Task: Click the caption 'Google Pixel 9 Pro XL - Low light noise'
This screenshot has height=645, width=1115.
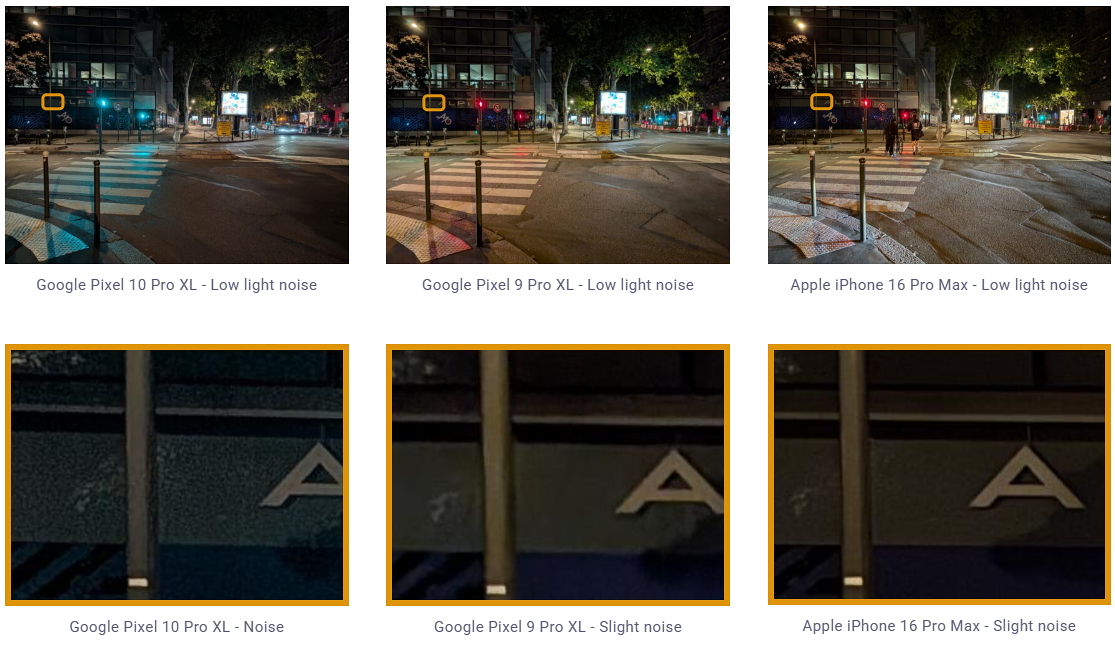Action: [x=558, y=284]
